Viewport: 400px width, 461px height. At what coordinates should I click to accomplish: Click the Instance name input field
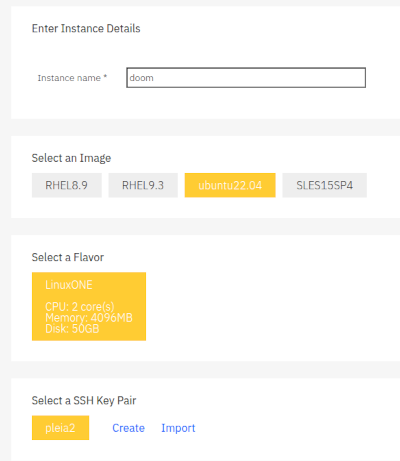coord(246,78)
